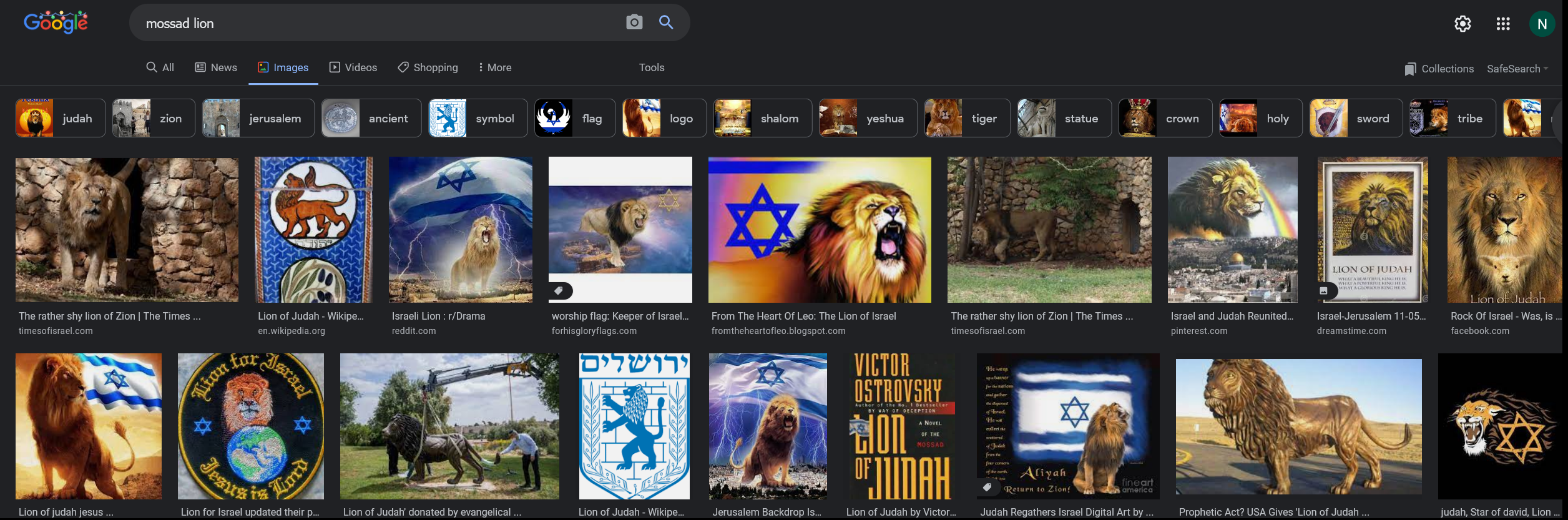The width and height of the screenshot is (1568, 520).
Task: Click the Google logo
Action: point(56,22)
